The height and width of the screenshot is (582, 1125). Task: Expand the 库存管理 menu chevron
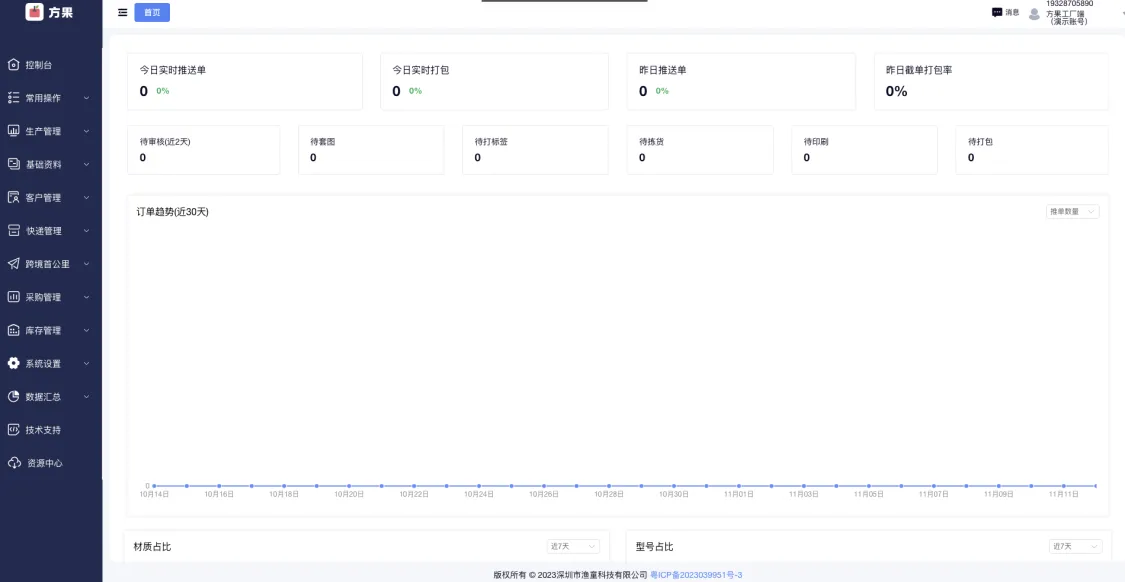(86, 330)
